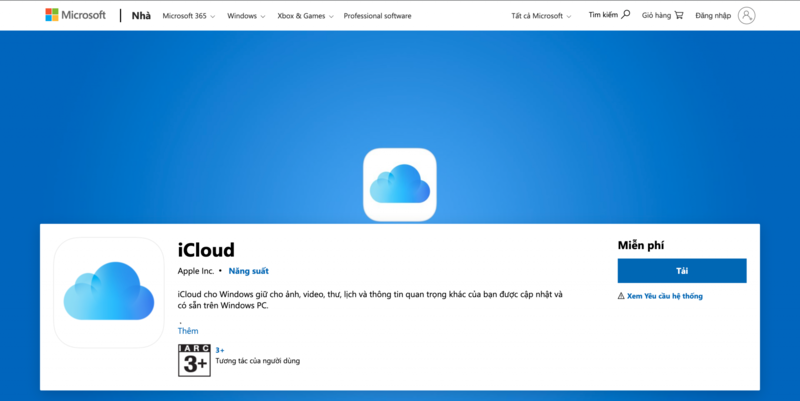Screen dimensions: 800x401
Task: Click the Apple Inc. publisher text
Action: coord(196,271)
